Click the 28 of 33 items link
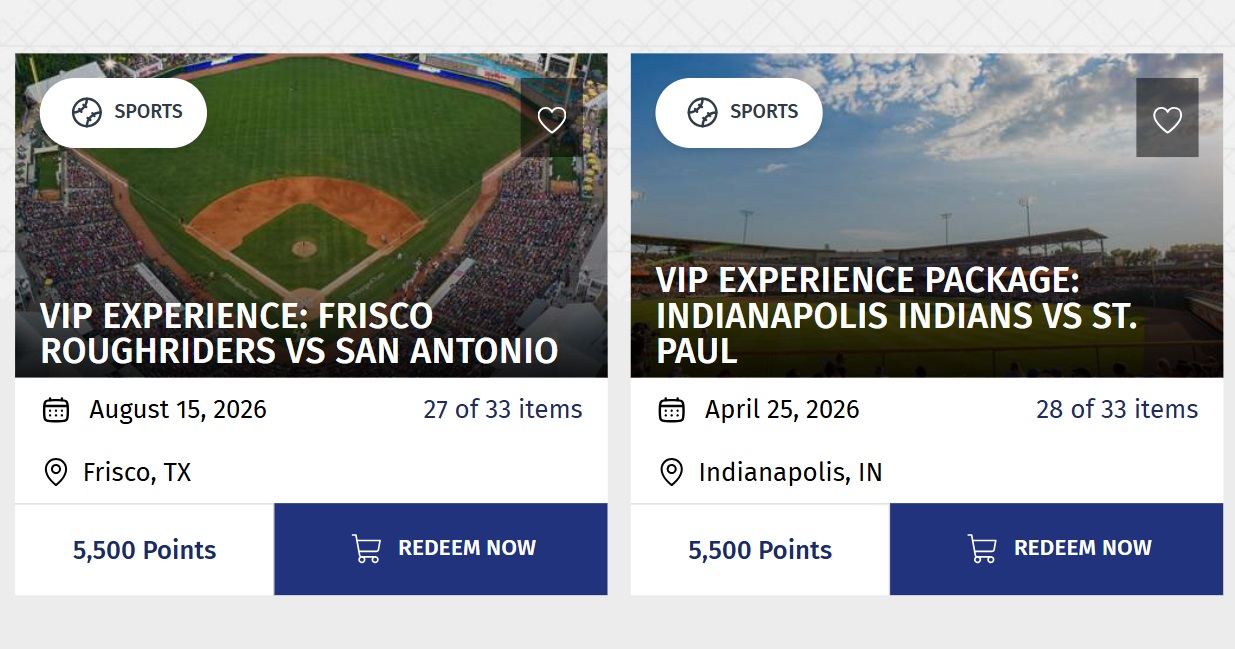The image size is (1235, 649). [x=1118, y=409]
